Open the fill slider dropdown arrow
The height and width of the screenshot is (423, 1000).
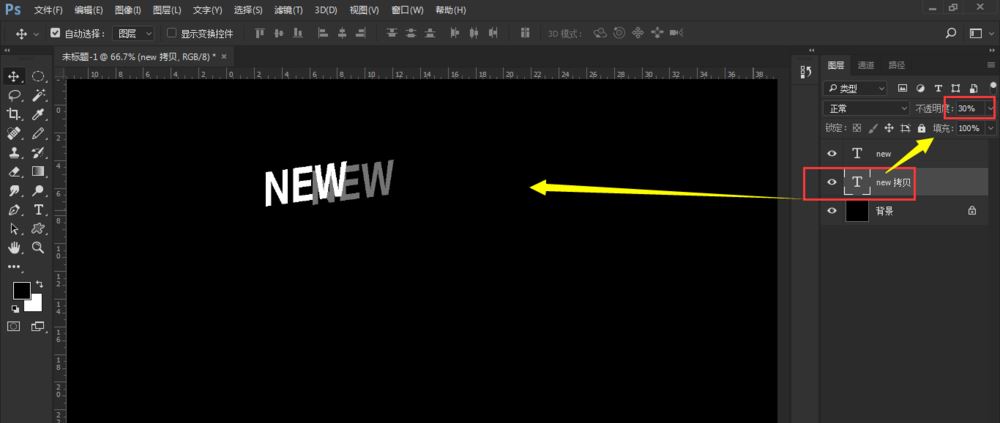pos(990,128)
